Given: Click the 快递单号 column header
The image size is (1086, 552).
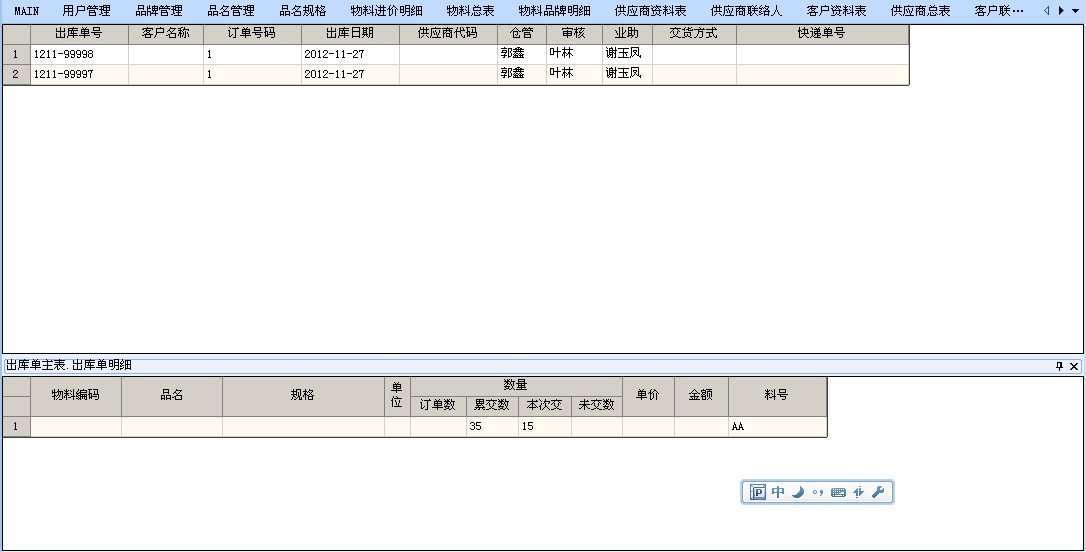Looking at the screenshot, I should [x=822, y=33].
